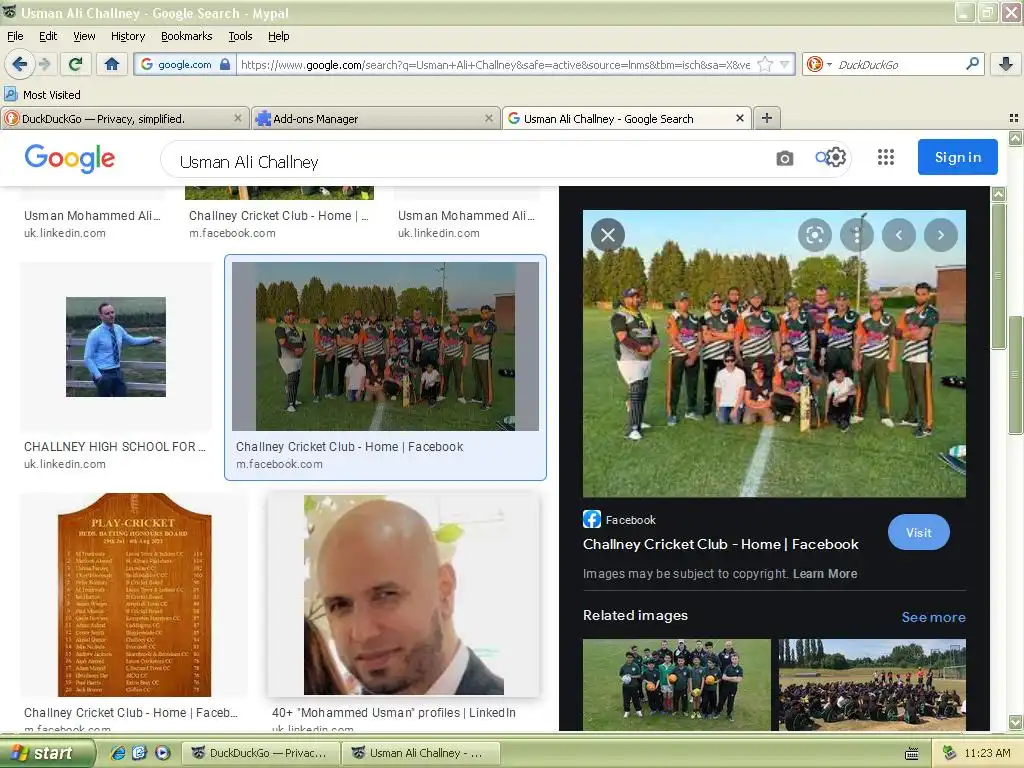Click the forward navigation arrow

coord(44,64)
